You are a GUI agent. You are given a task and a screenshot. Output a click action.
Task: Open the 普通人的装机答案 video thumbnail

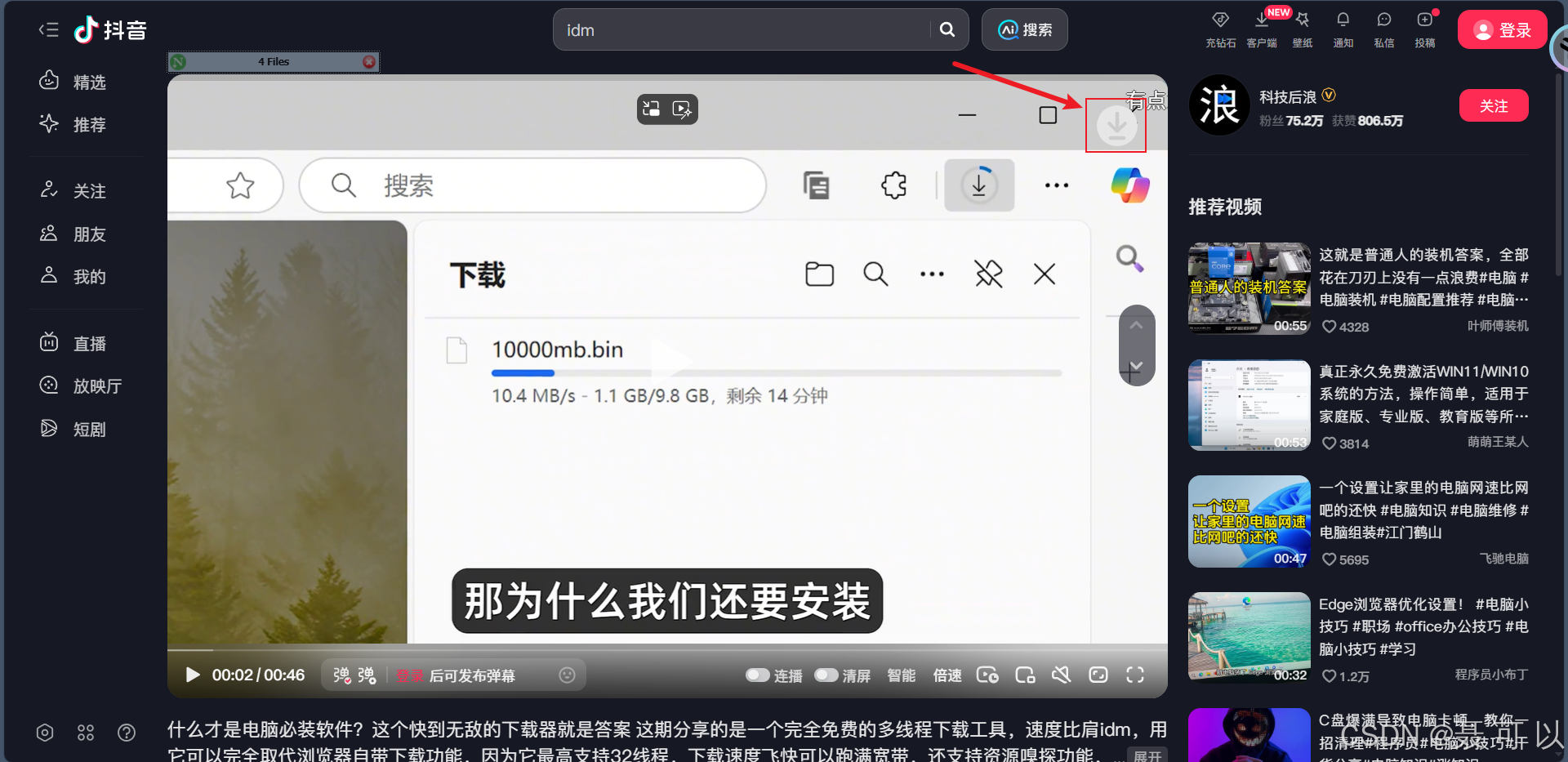[x=1249, y=288]
